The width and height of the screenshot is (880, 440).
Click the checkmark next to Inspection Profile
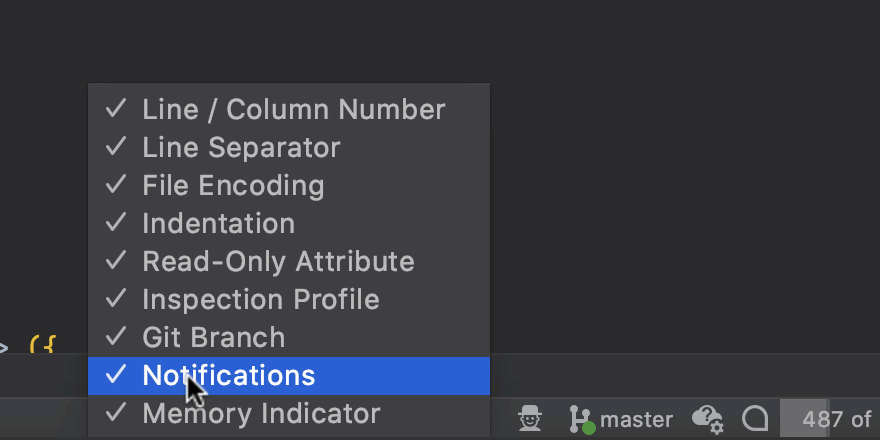point(116,299)
